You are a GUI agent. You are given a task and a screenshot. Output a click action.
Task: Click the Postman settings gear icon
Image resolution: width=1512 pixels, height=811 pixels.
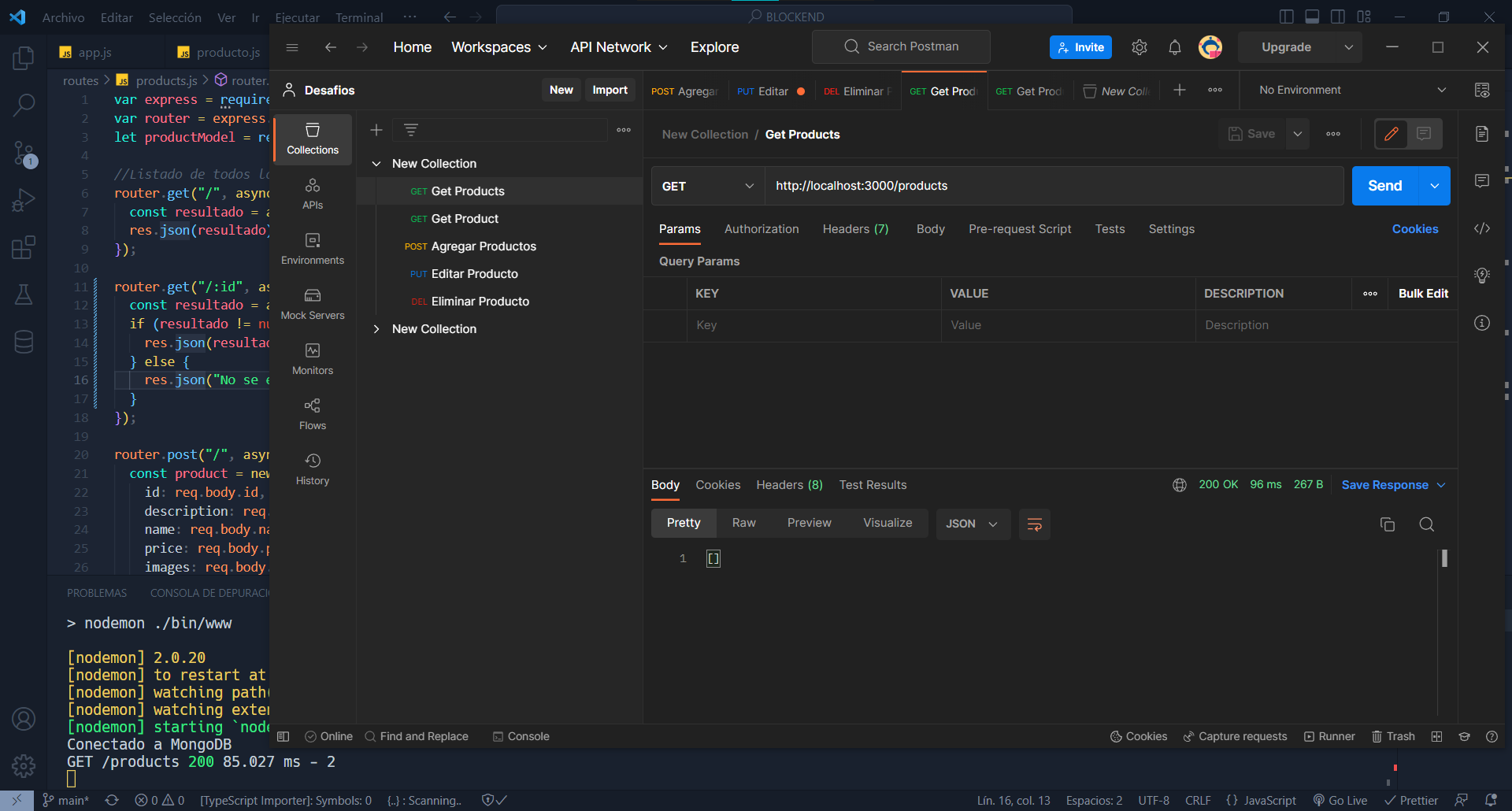click(1140, 47)
